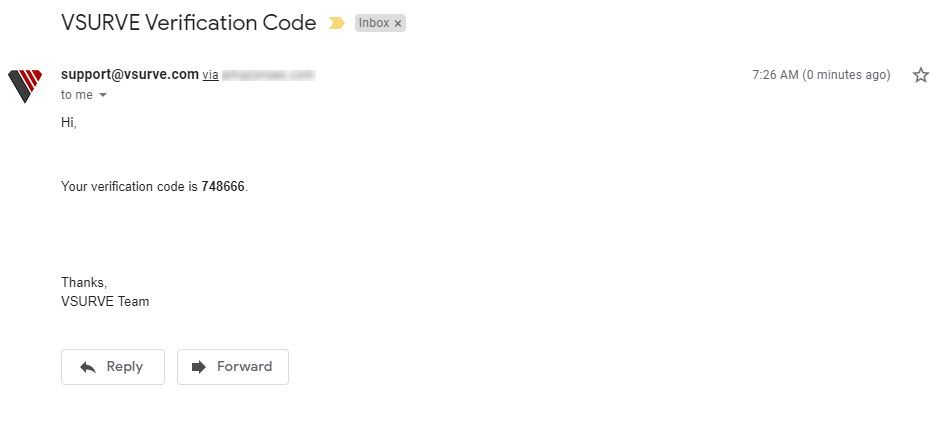Click the "to me" recipient text
This screenshot has width=945, height=425.
tap(77, 95)
